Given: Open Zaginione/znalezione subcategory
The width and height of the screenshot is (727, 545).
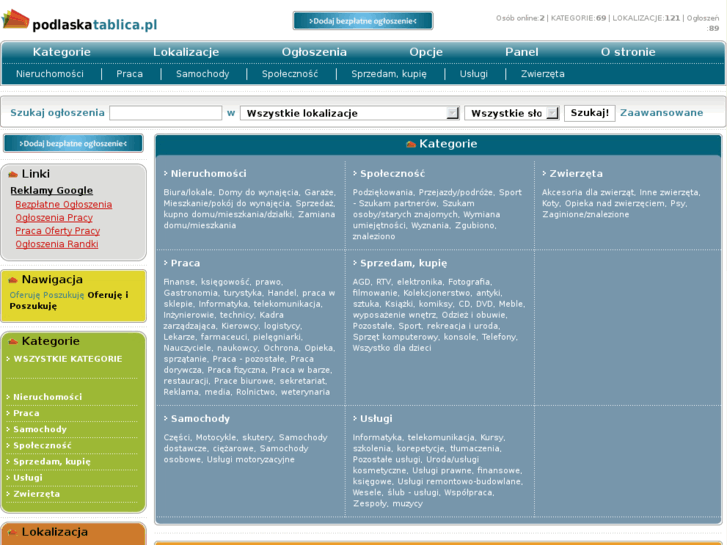Looking at the screenshot, I should tap(585, 214).
